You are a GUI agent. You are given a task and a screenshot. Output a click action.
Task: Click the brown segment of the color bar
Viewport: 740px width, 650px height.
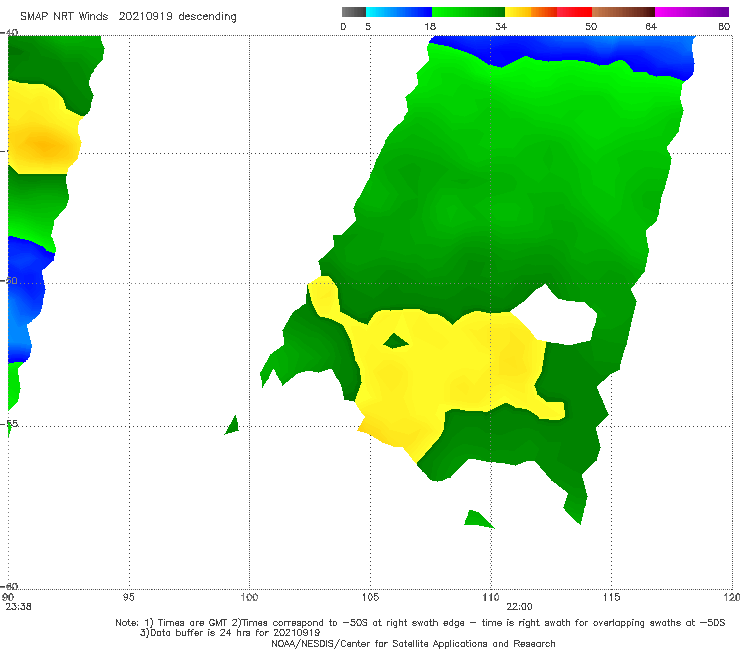tap(623, 12)
